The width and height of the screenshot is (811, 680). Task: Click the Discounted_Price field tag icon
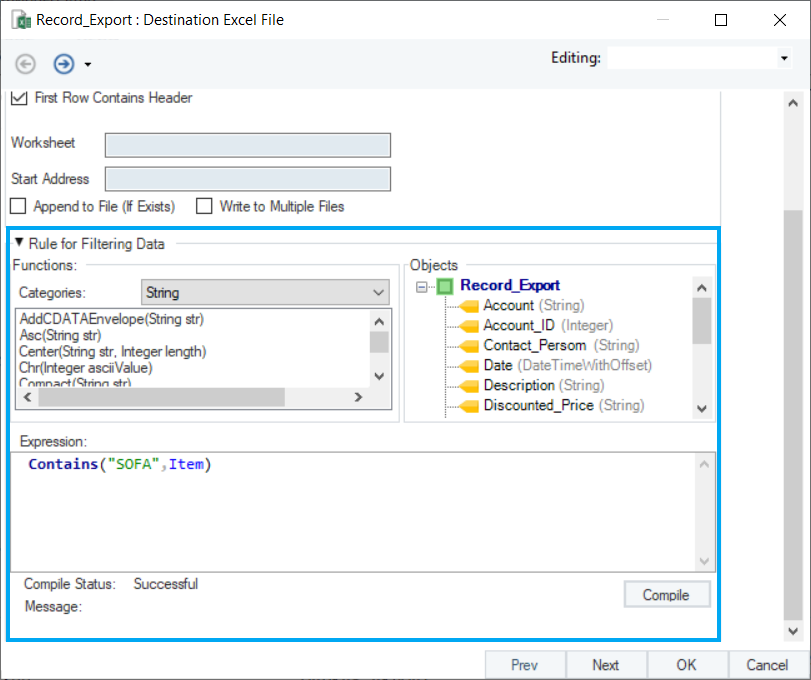point(469,406)
